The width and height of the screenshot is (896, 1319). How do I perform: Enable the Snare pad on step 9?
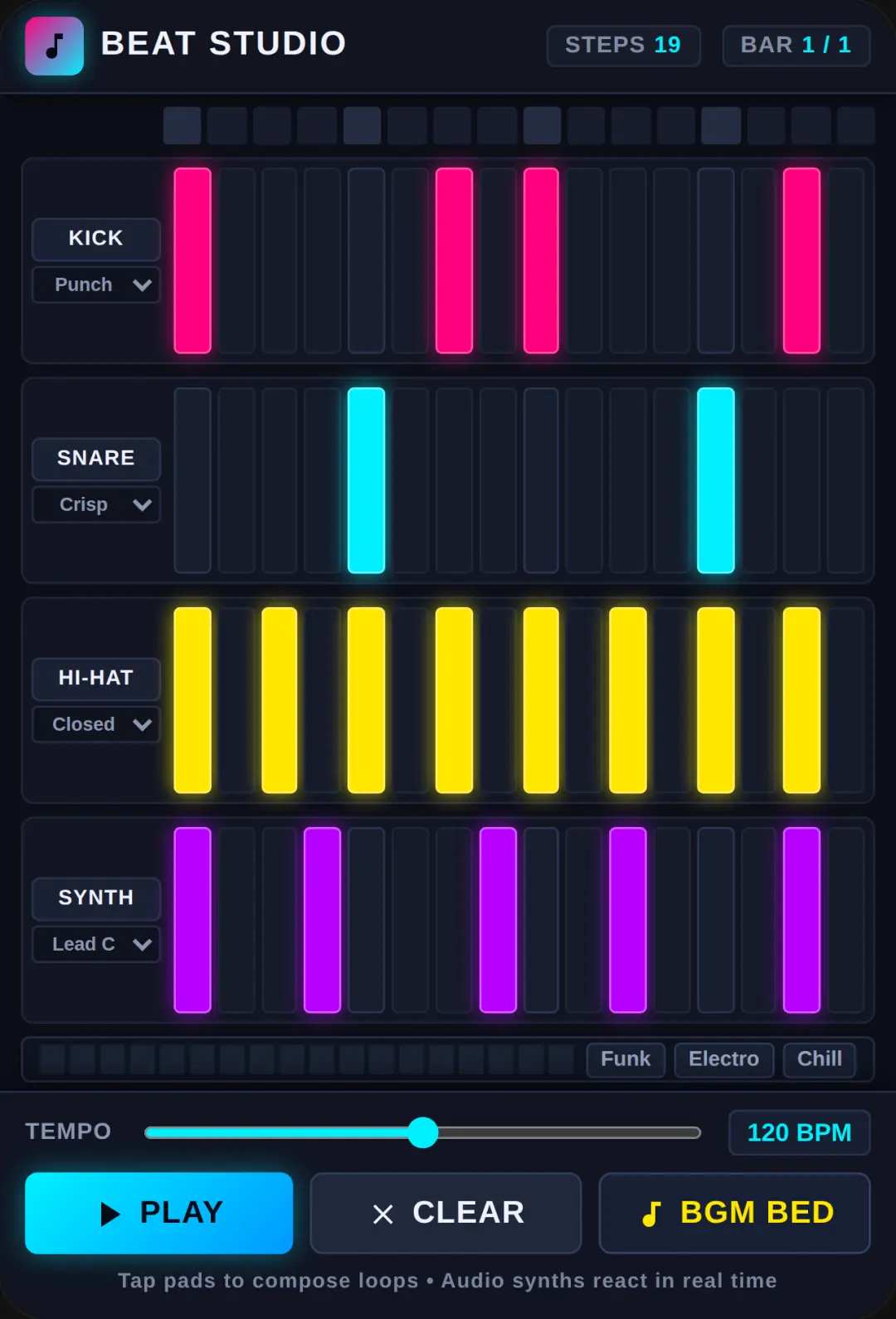point(541,480)
